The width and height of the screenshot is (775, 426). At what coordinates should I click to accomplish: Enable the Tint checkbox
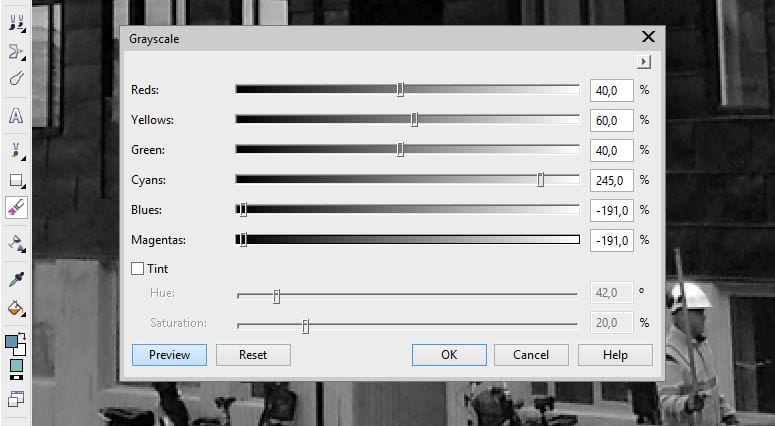tap(138, 269)
